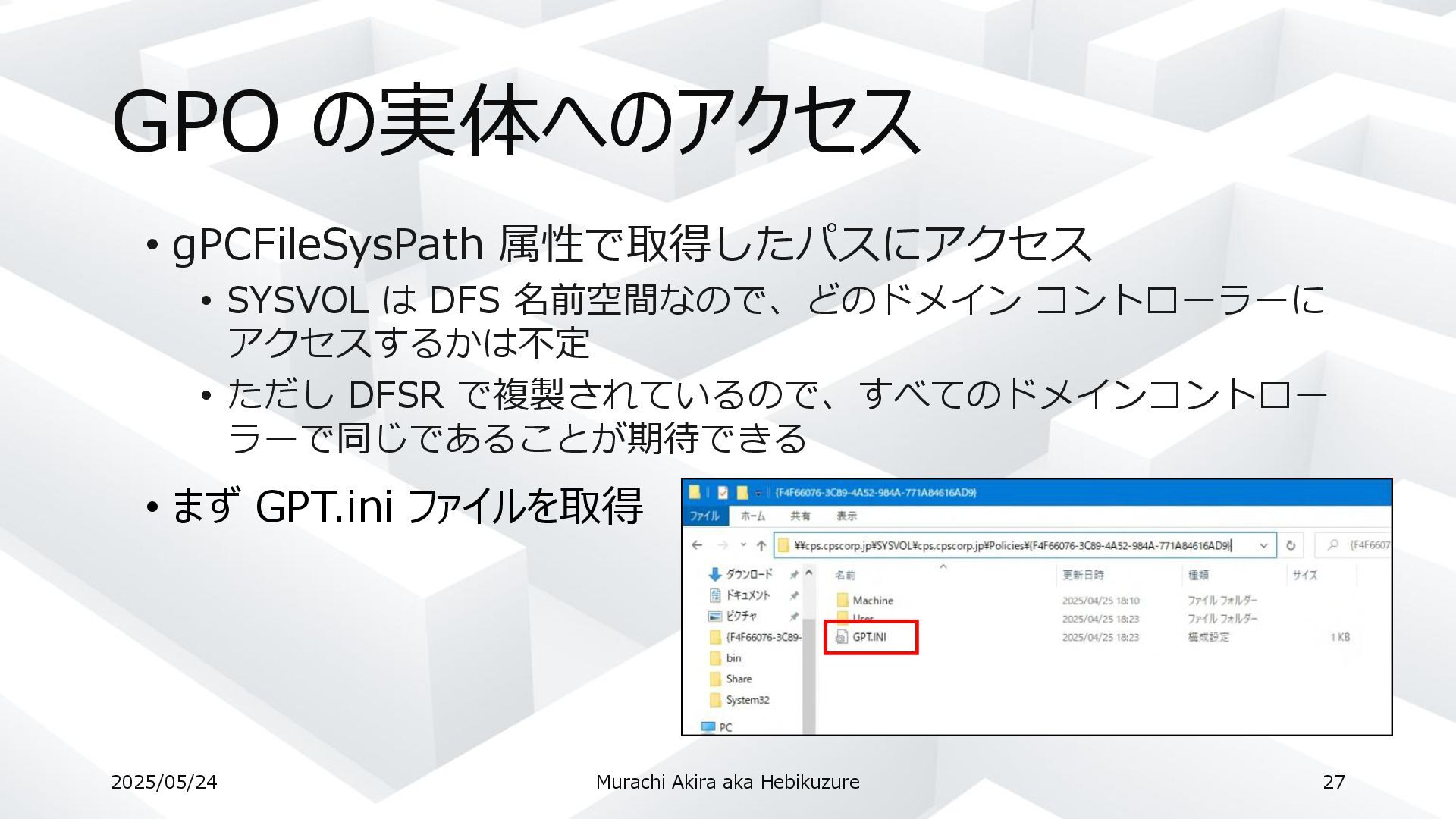
Task: Click the Back navigation arrow
Action: click(x=697, y=545)
